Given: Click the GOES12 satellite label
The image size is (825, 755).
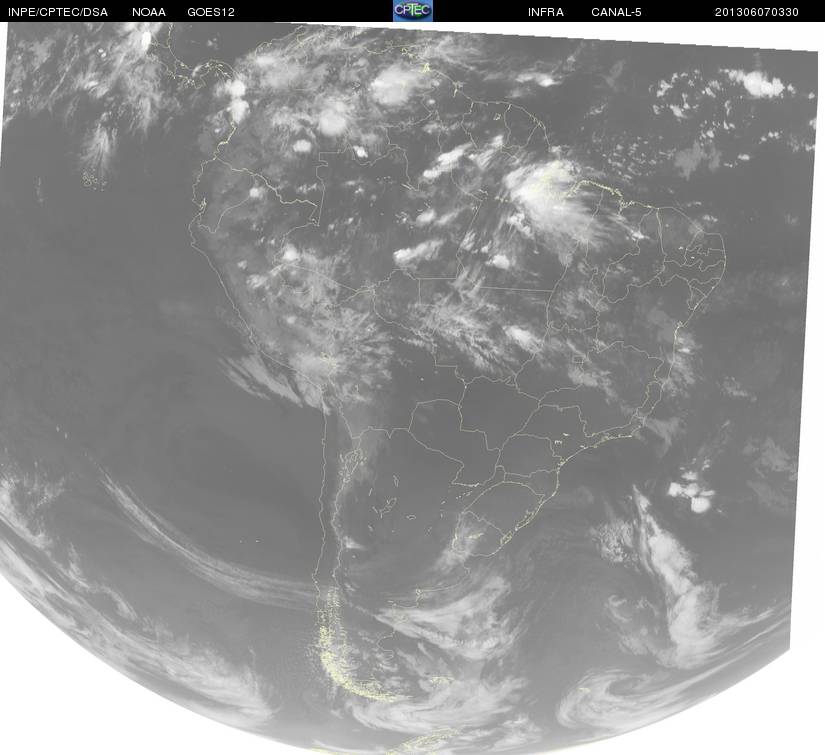Looking at the screenshot, I should point(211,12).
